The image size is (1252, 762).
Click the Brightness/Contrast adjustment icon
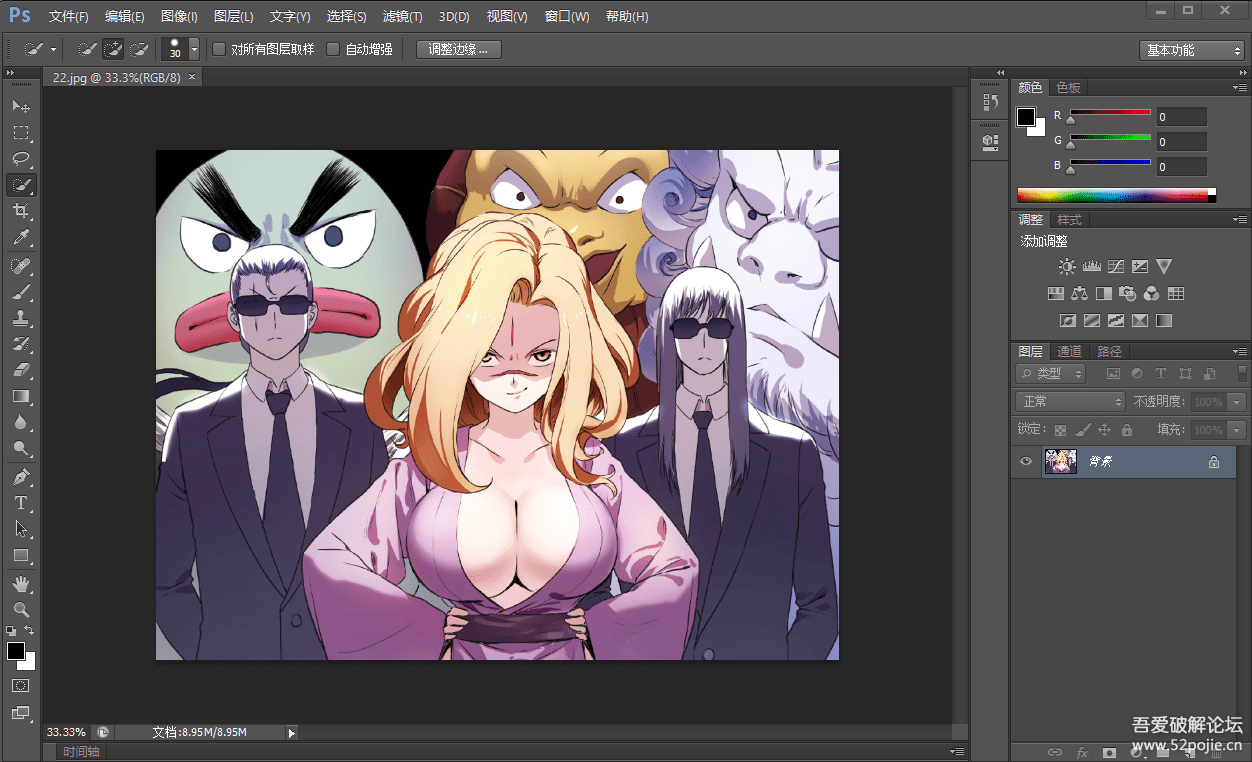1067,267
